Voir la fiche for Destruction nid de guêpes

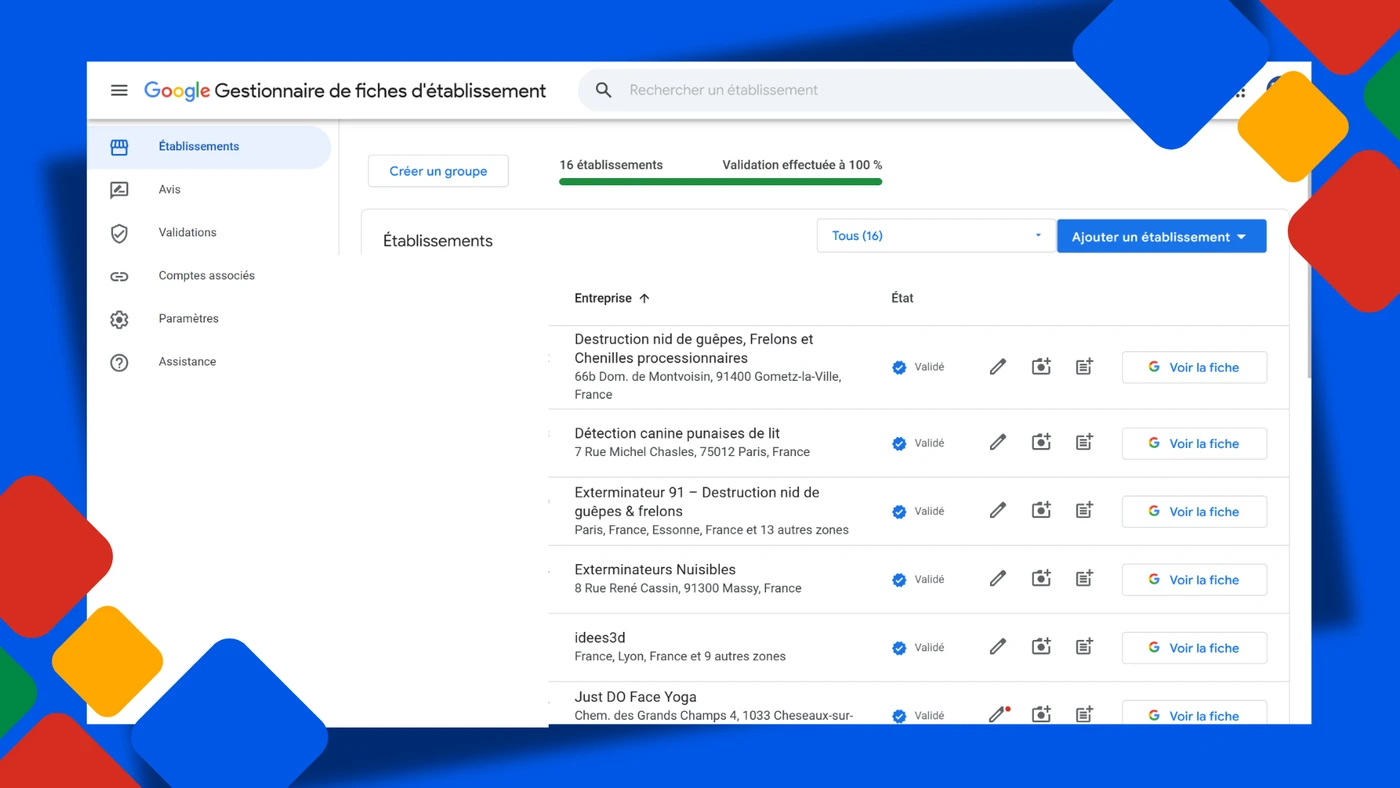(1194, 367)
